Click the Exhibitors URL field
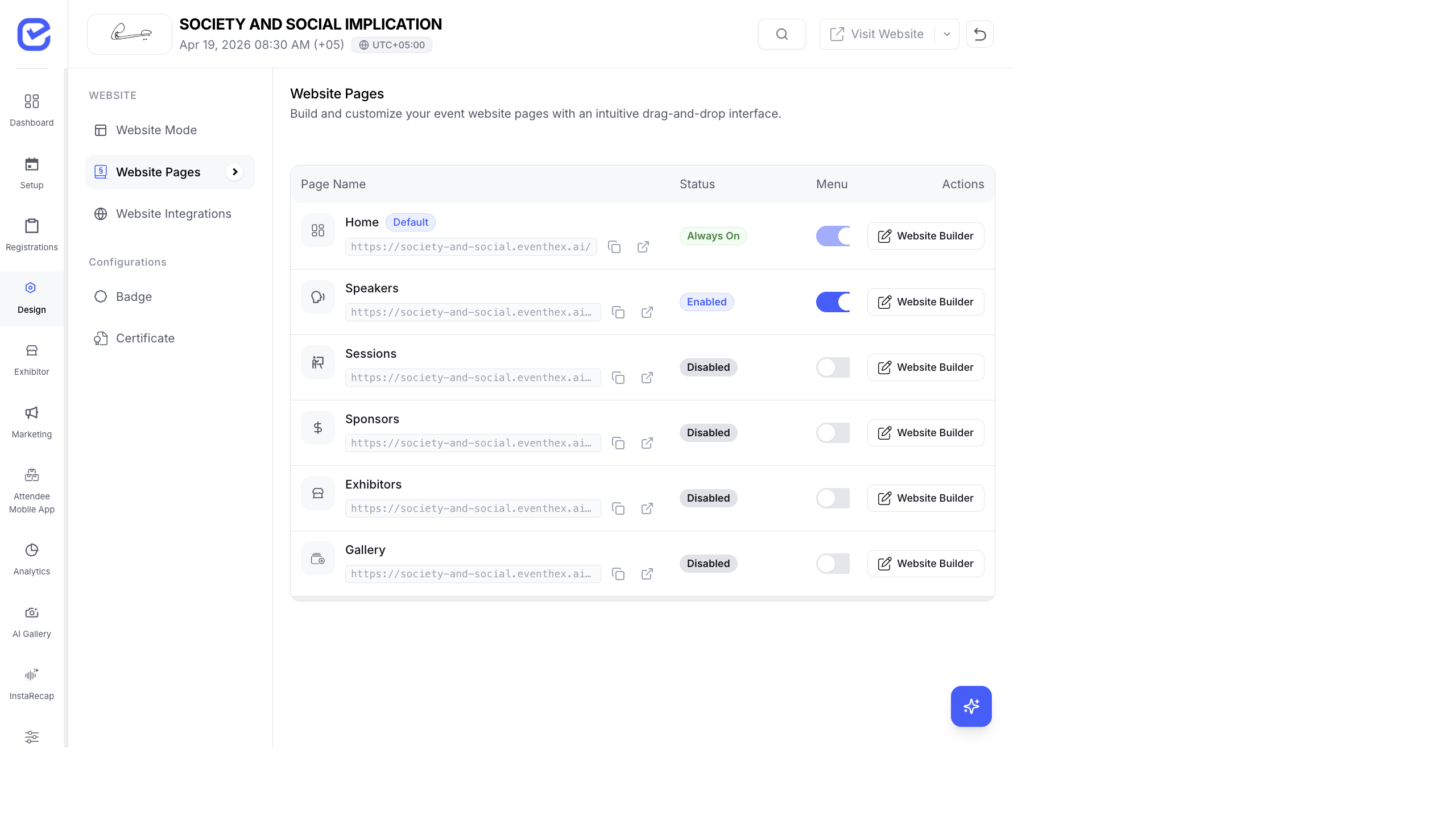Image resolution: width=1456 pixels, height=819 pixels. pyautogui.click(x=472, y=508)
